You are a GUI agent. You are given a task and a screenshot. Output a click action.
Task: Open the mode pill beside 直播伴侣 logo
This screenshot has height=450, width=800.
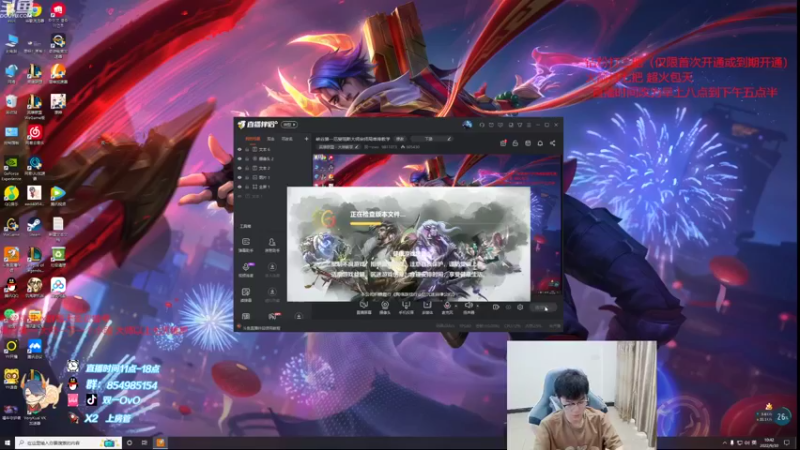[x=289, y=124]
